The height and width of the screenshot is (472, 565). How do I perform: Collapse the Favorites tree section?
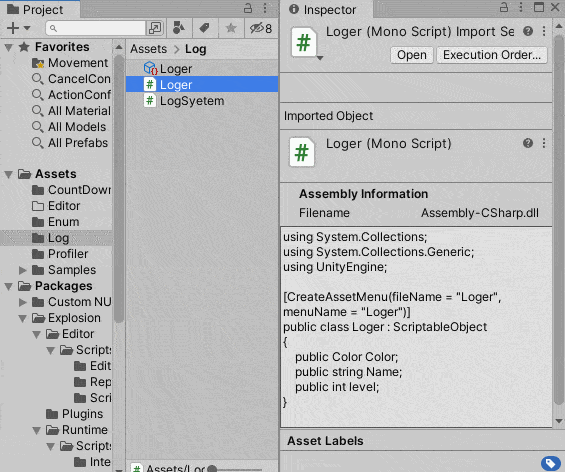click(x=9, y=47)
